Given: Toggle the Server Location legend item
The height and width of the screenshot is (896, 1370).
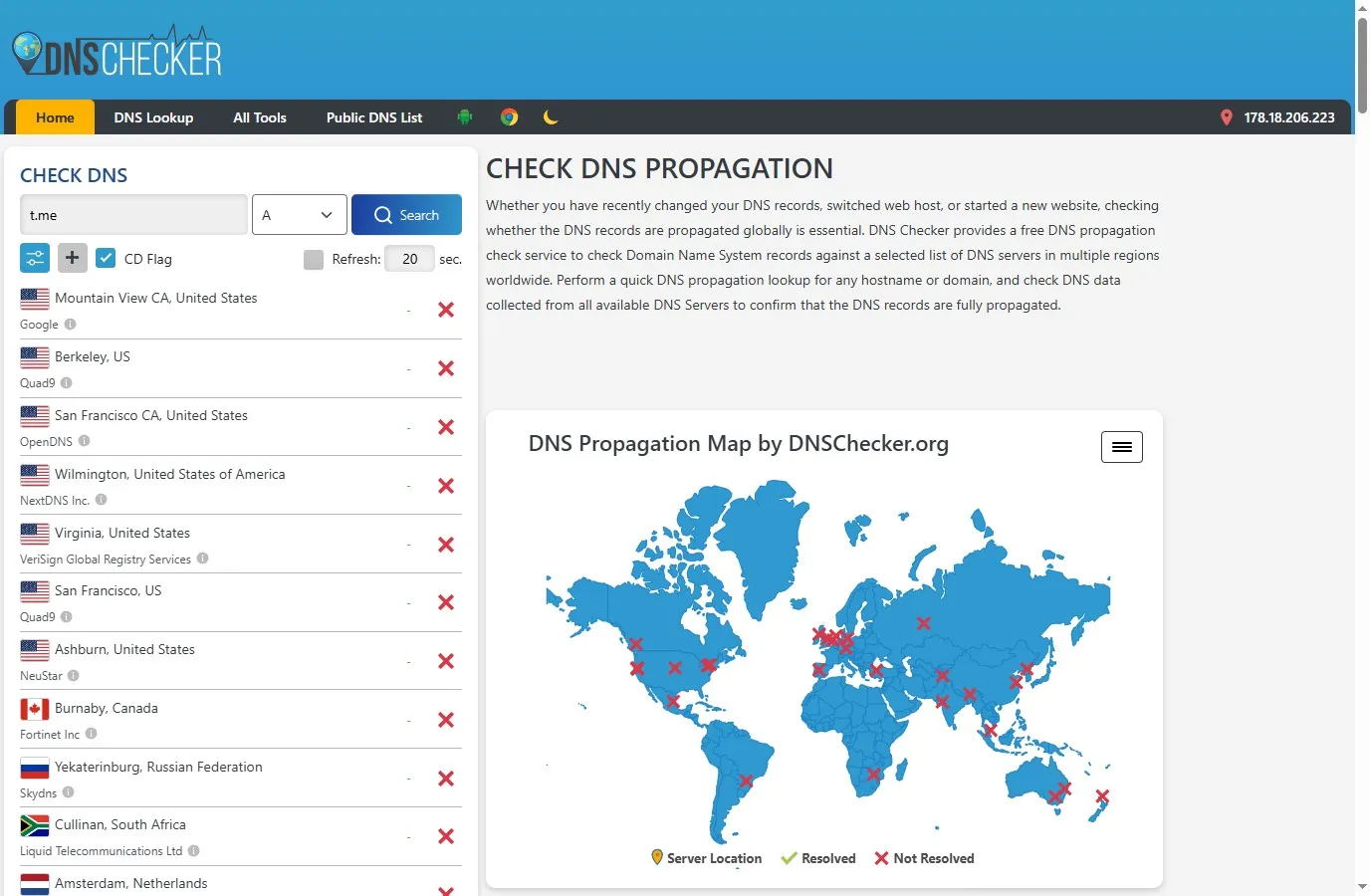Looking at the screenshot, I should (706, 858).
